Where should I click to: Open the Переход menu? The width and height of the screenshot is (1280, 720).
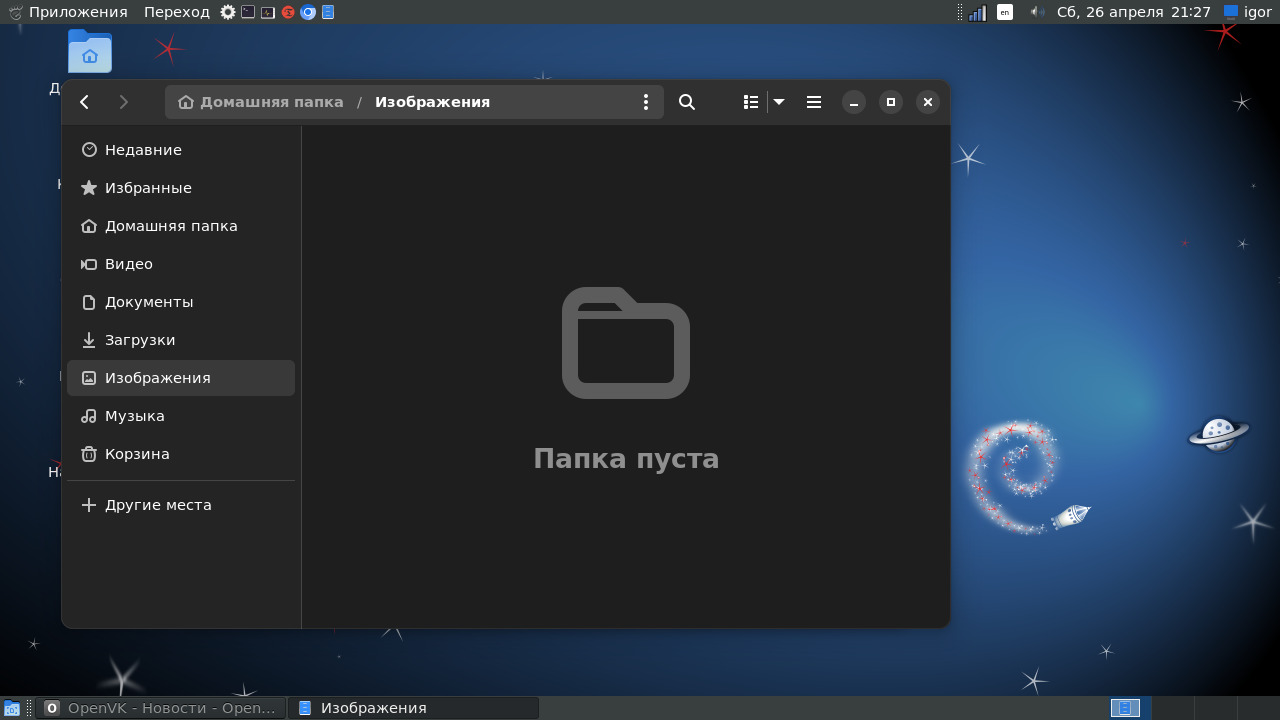(x=176, y=12)
